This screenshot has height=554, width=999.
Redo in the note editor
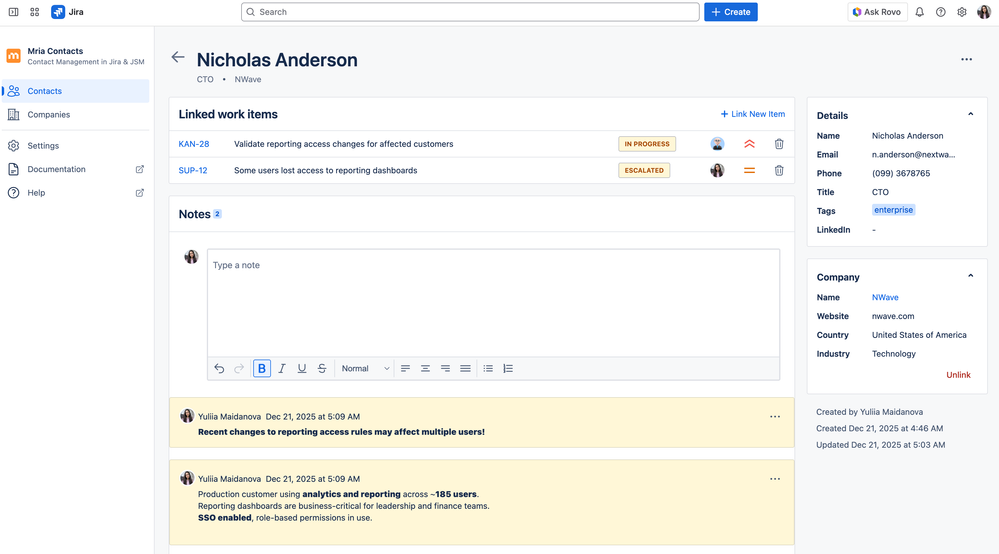[239, 369]
